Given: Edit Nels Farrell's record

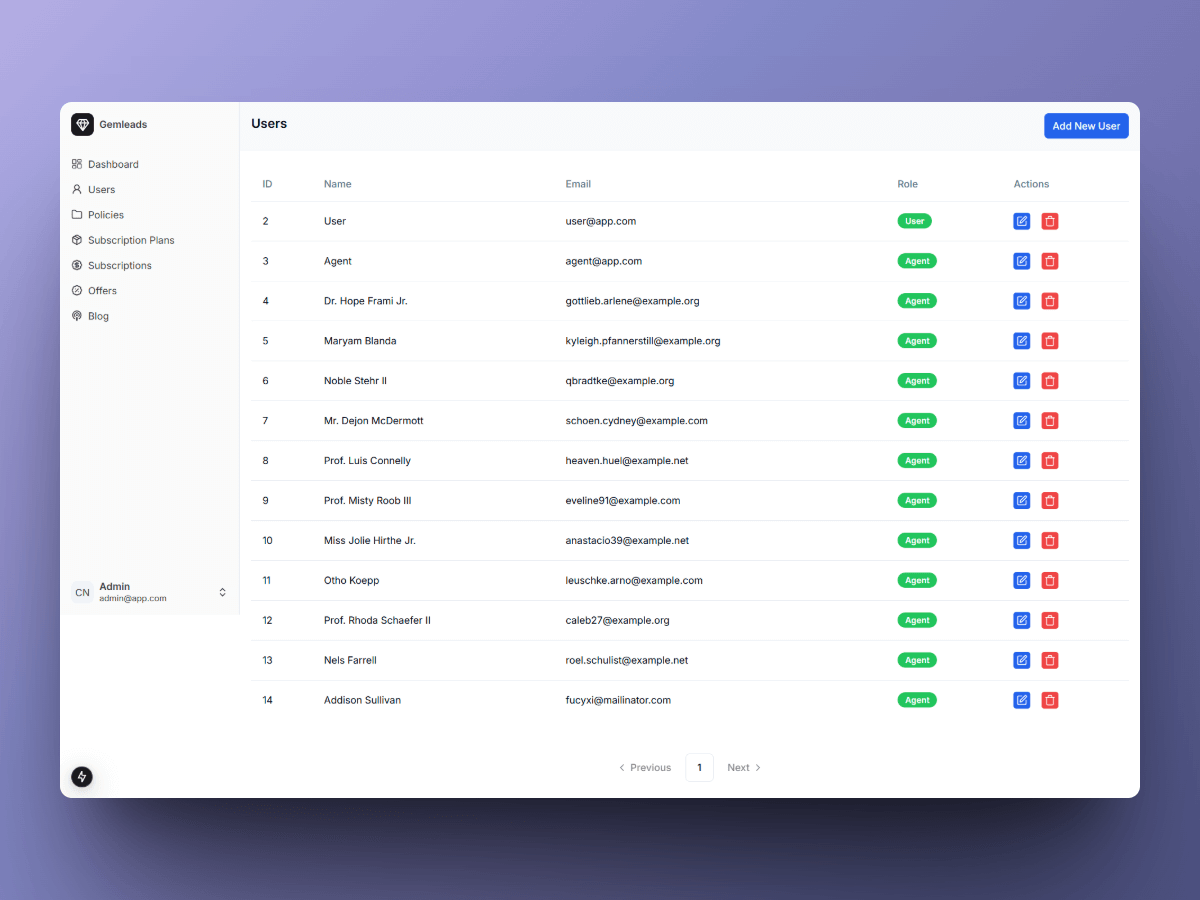Looking at the screenshot, I should point(1021,661).
